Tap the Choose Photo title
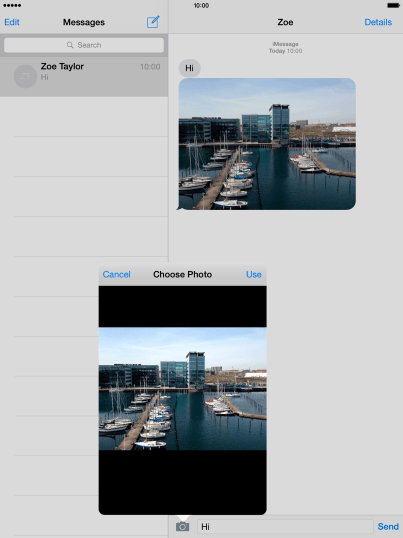The width and height of the screenshot is (403, 538). click(x=182, y=274)
